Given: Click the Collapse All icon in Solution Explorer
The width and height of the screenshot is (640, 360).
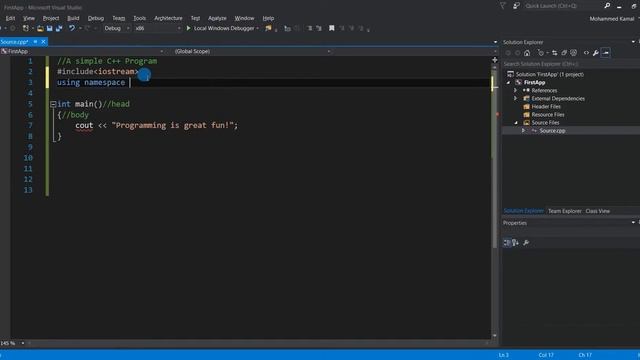Looking at the screenshot, I should (x=564, y=53).
